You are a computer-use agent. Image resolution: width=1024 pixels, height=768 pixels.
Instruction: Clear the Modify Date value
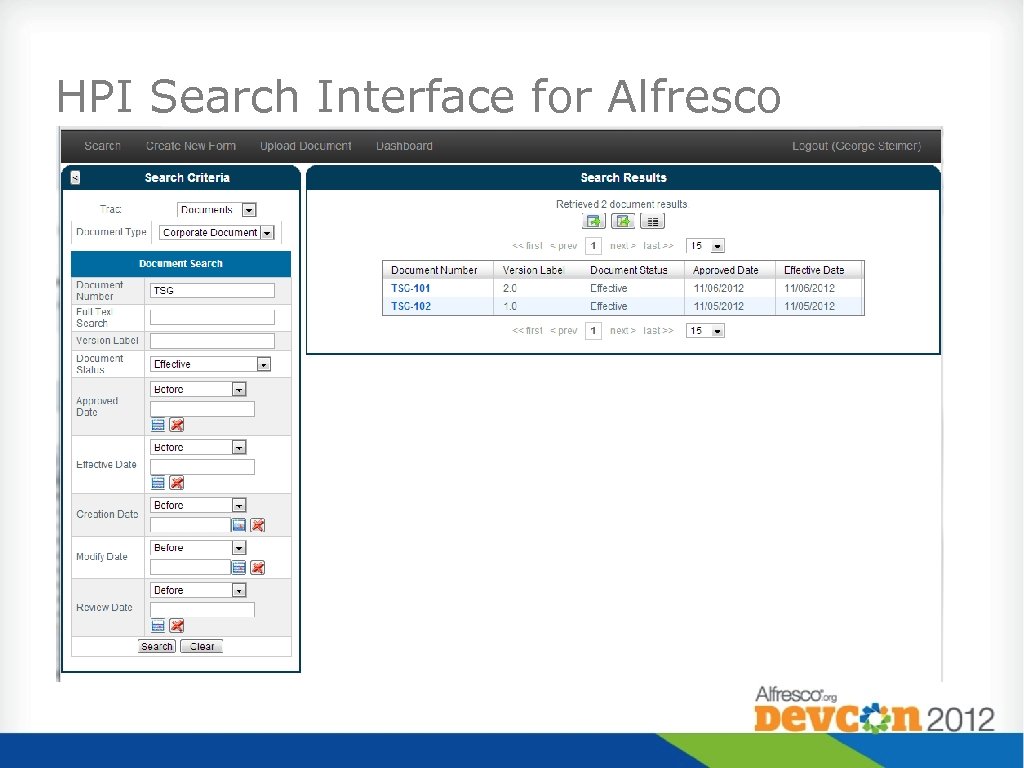pyautogui.click(x=258, y=568)
